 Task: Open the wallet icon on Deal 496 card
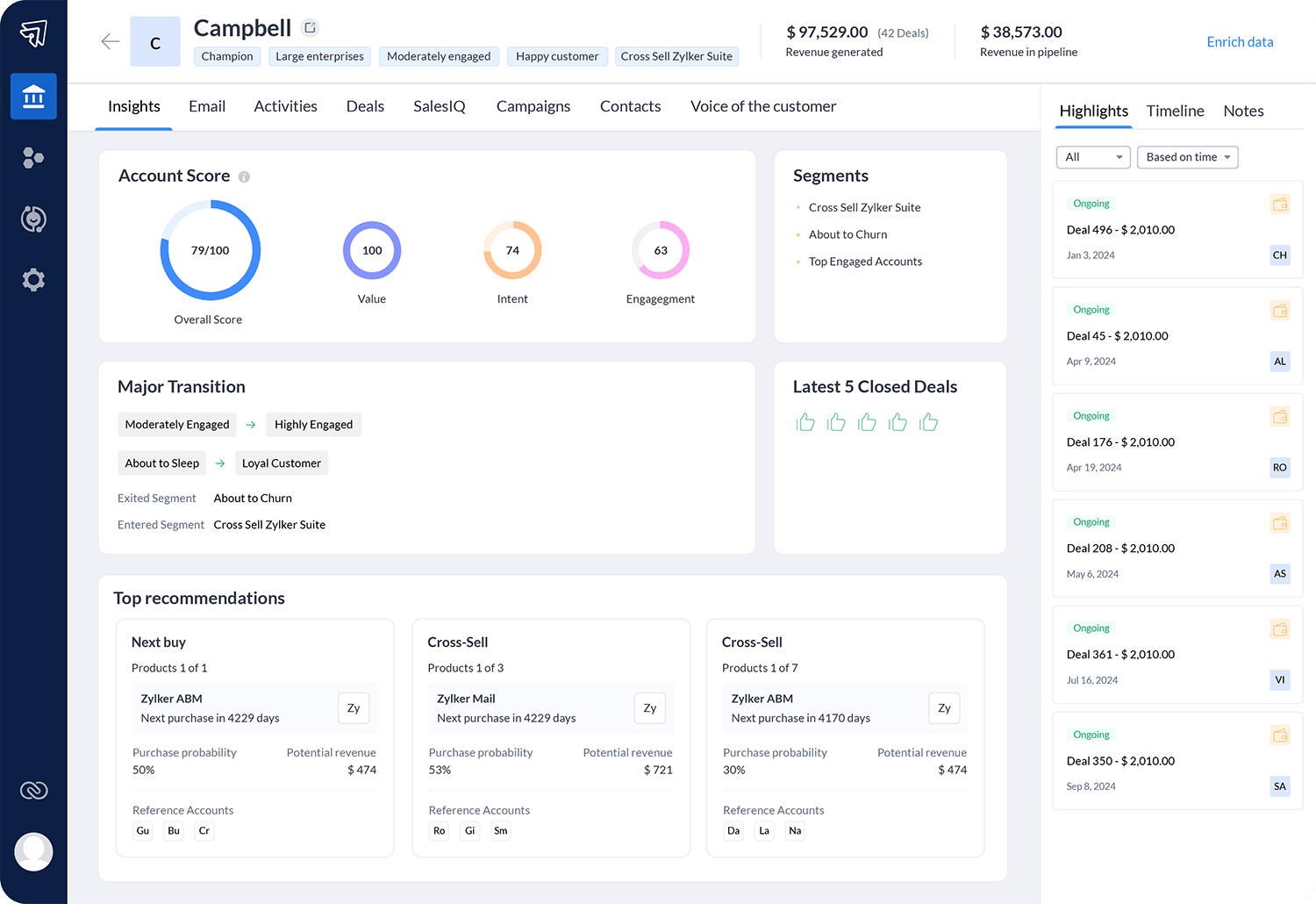[1280, 204]
